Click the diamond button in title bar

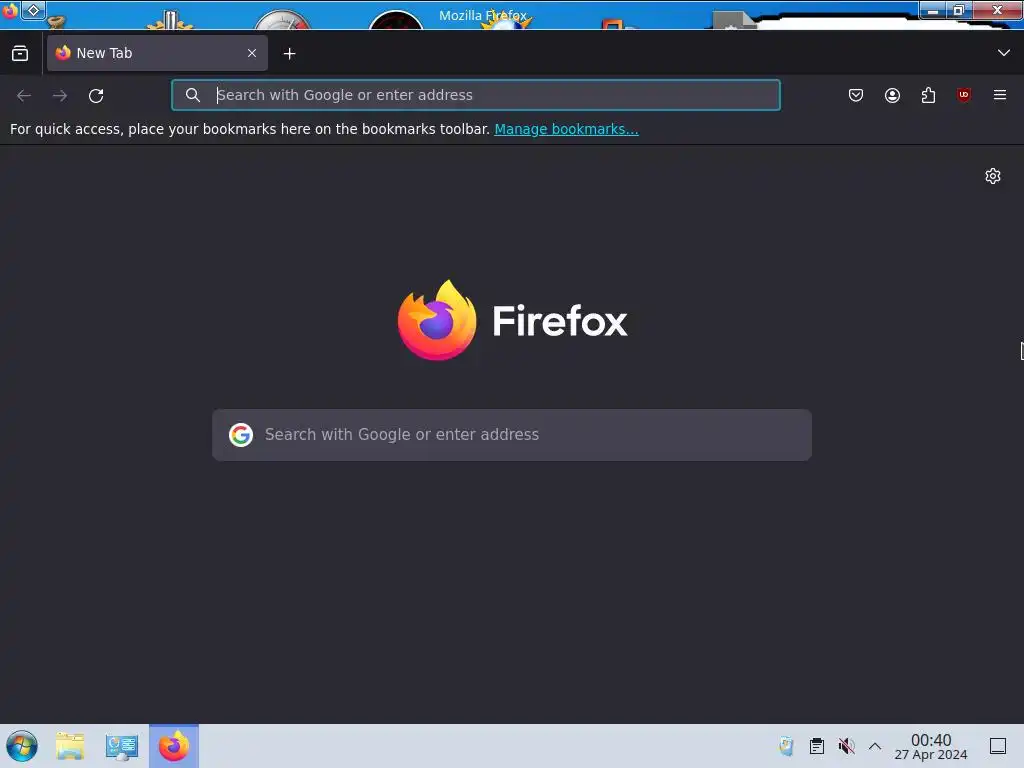33,10
